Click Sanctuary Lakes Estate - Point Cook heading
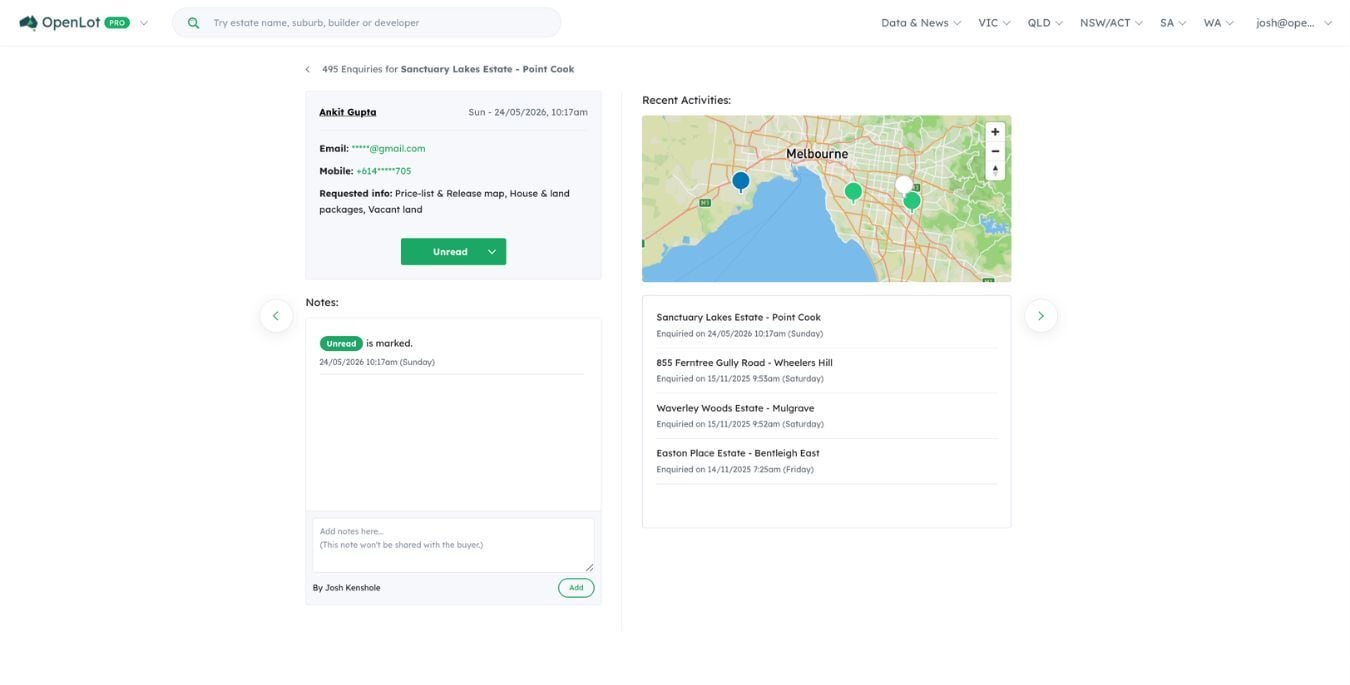Viewport: 1350px width, 685px height. 487,69
